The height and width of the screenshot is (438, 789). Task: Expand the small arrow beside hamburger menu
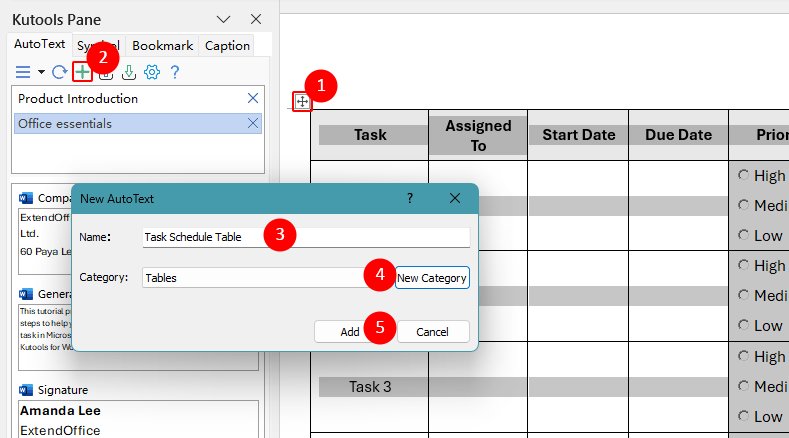(x=41, y=72)
